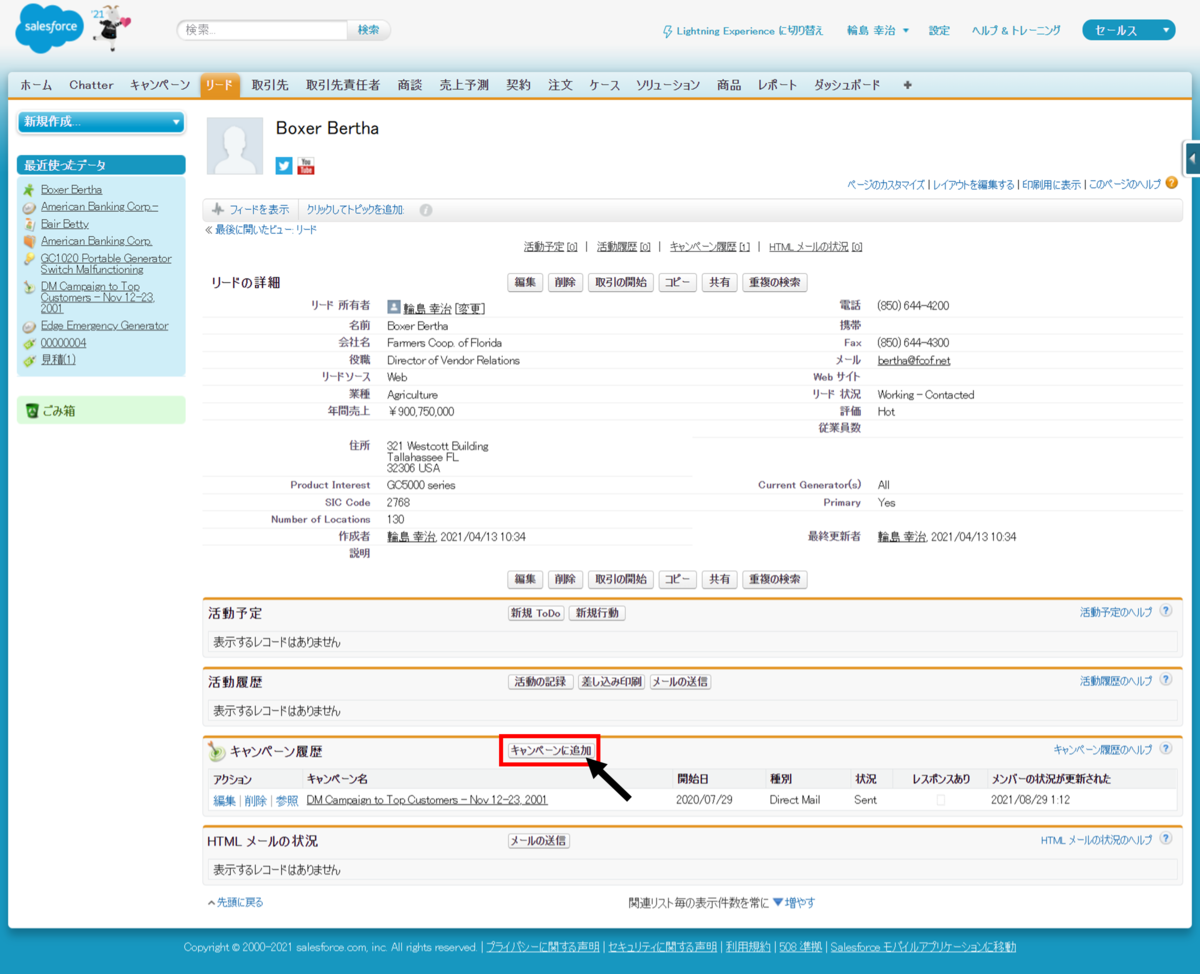Click the icon beside 00000004 recent item
1200x974 pixels.
30,343
